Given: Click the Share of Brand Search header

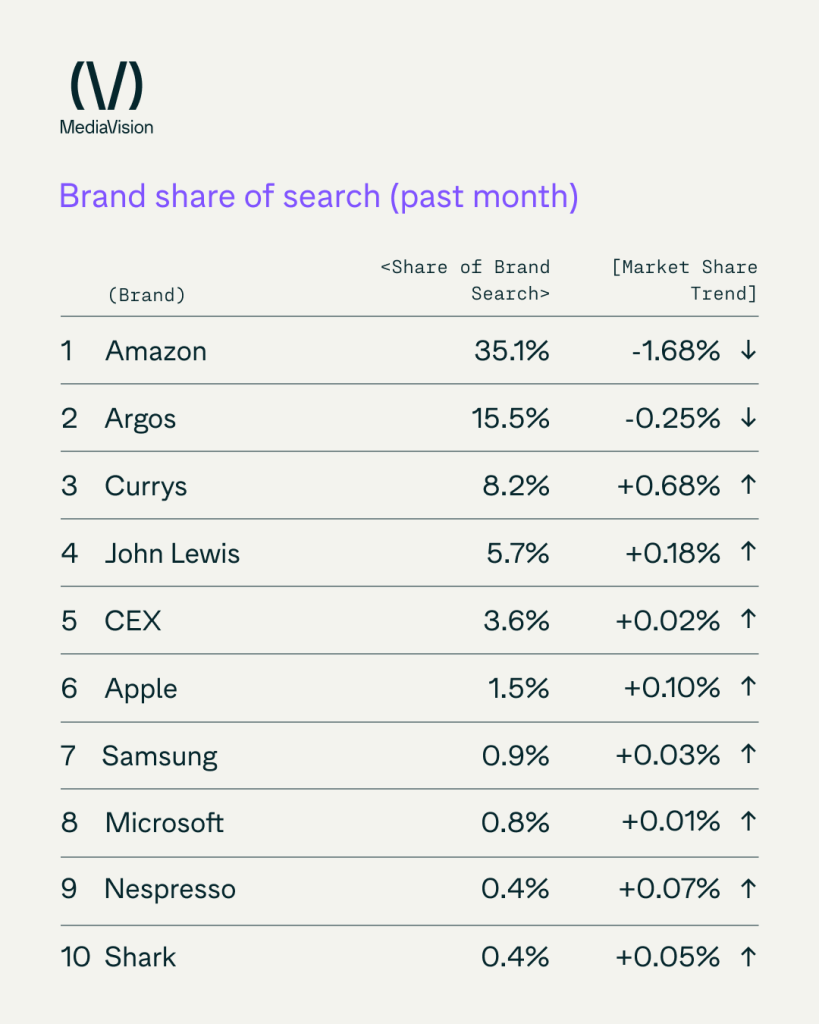Looking at the screenshot, I should 466,281.
